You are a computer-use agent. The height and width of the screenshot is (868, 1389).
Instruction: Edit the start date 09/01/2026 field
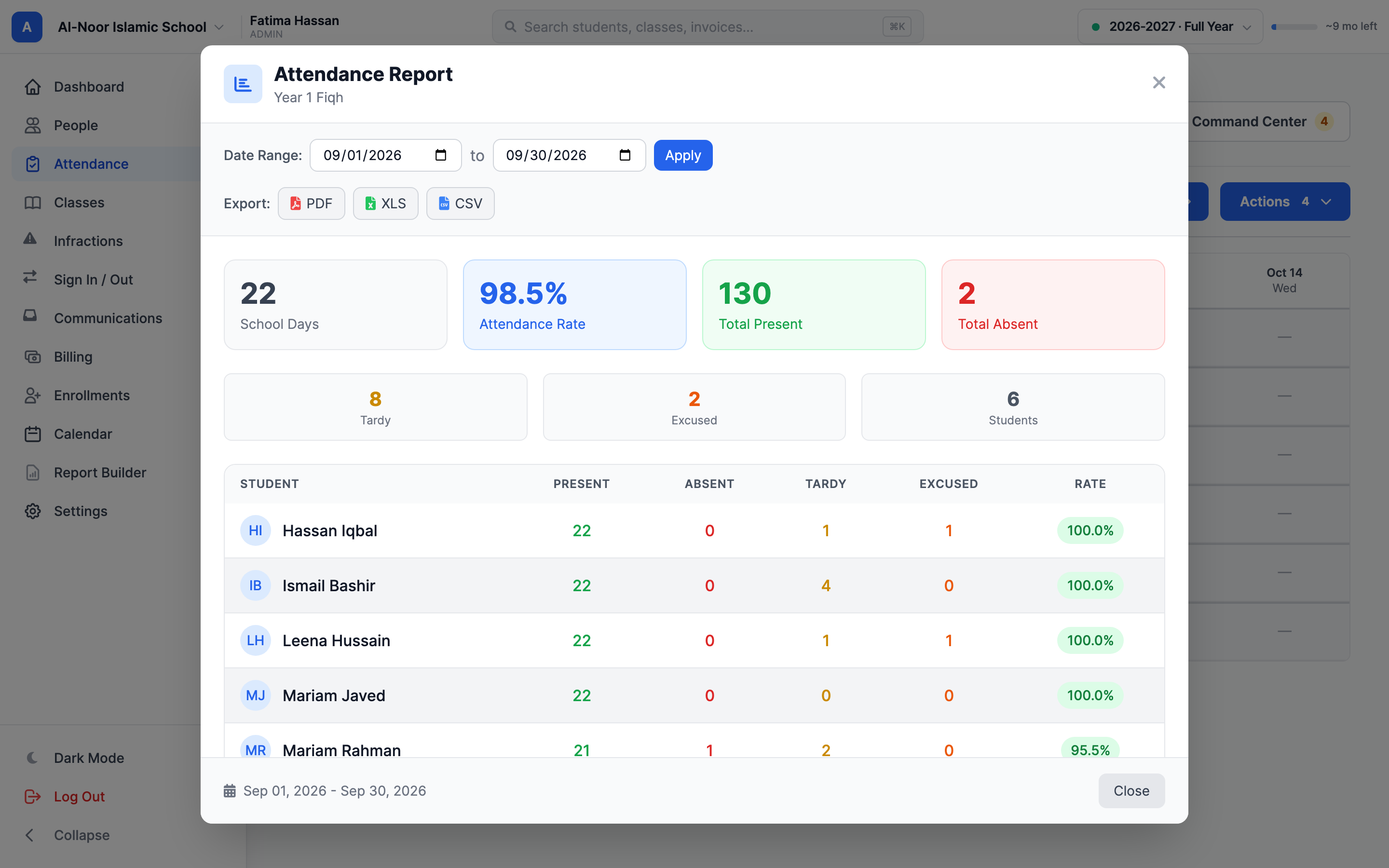coord(385,155)
